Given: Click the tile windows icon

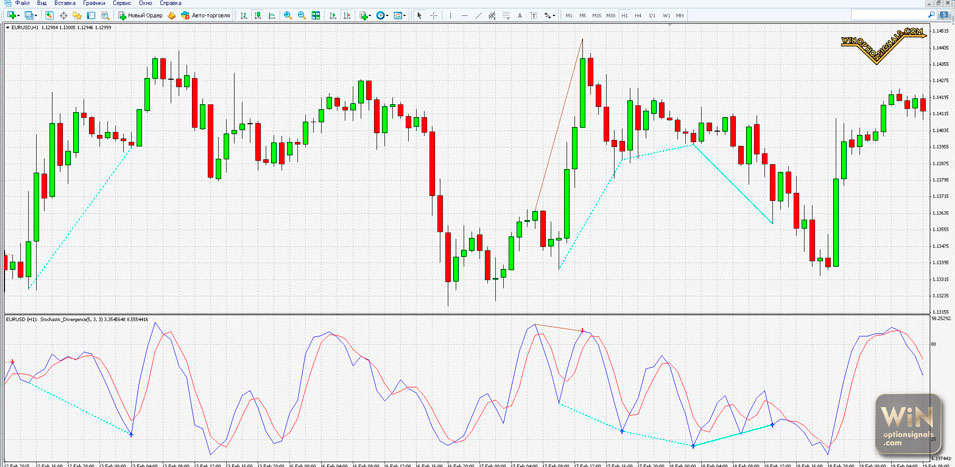Looking at the screenshot, I should [315, 16].
